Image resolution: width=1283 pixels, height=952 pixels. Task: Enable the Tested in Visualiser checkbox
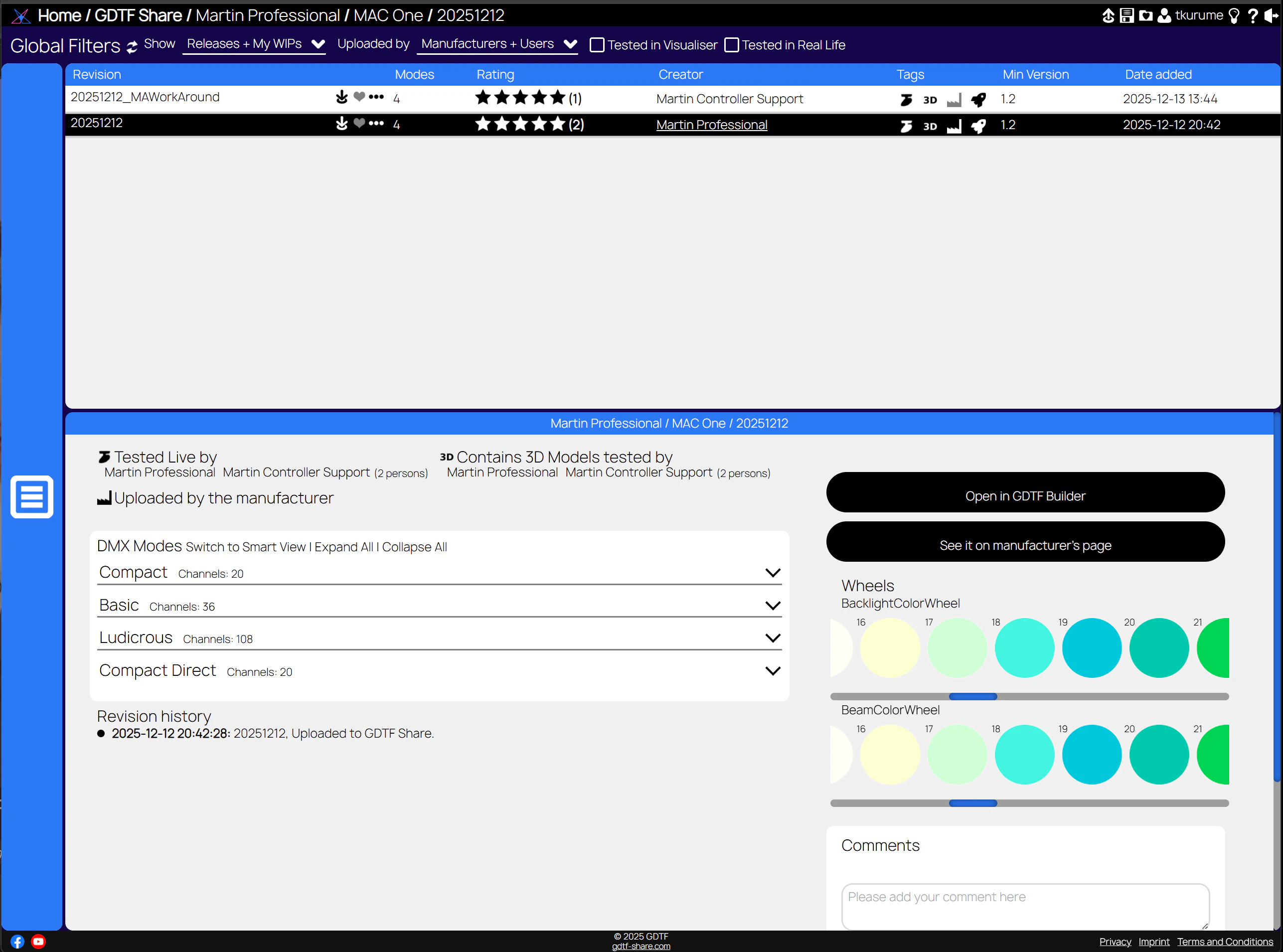pyautogui.click(x=597, y=45)
